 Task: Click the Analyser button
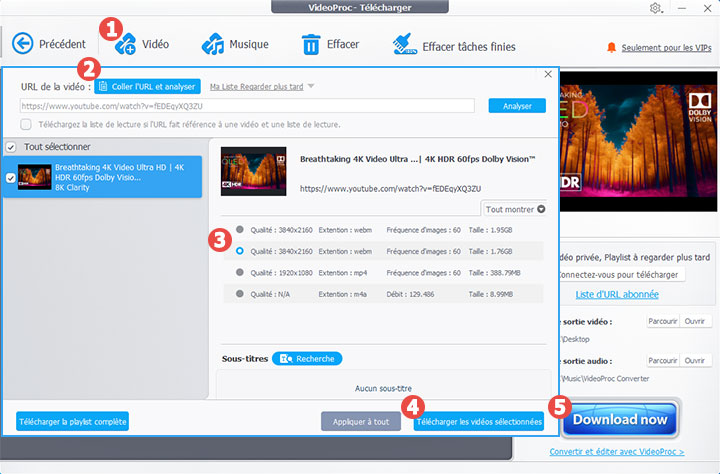[517, 106]
